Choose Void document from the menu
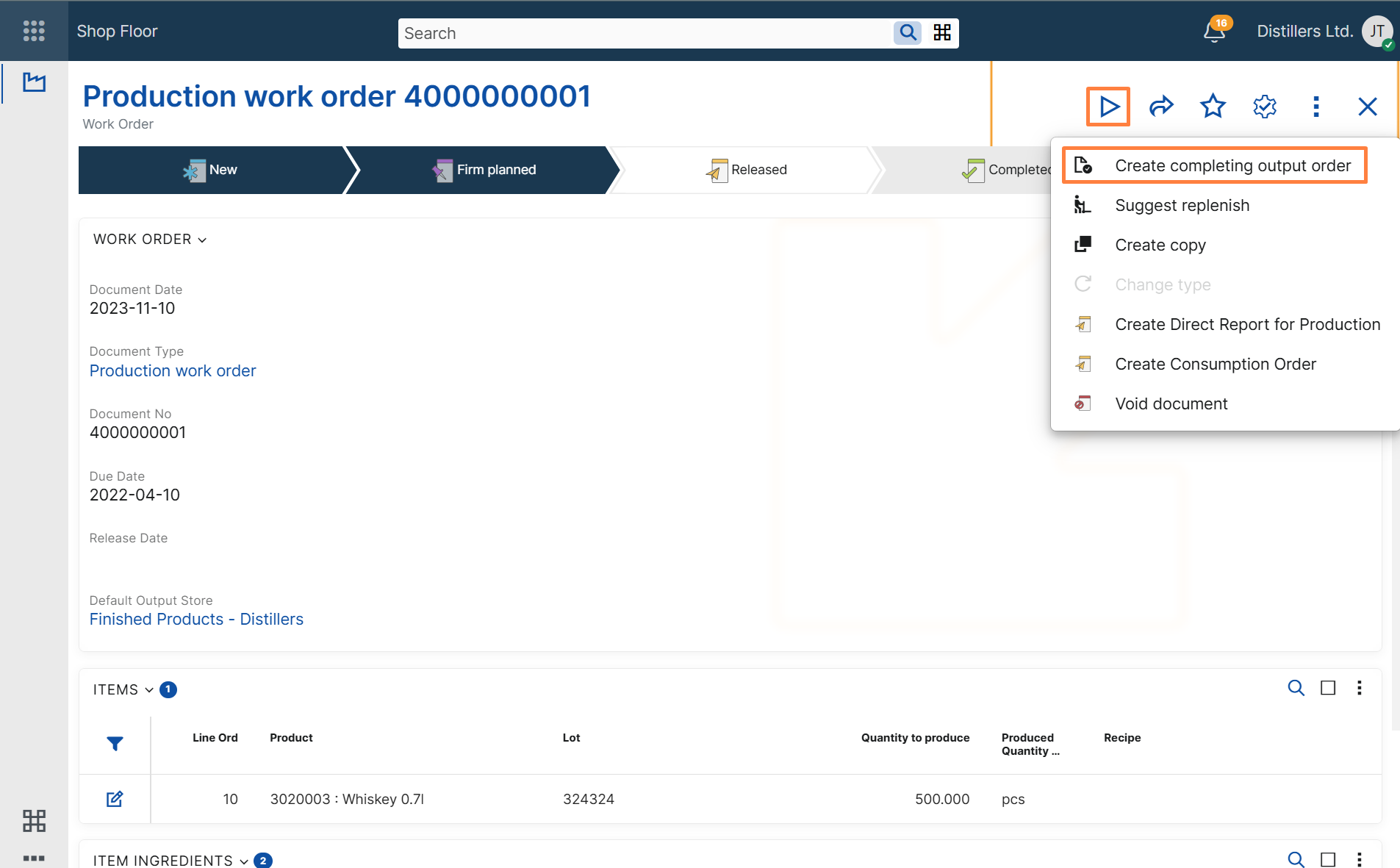 [1171, 403]
